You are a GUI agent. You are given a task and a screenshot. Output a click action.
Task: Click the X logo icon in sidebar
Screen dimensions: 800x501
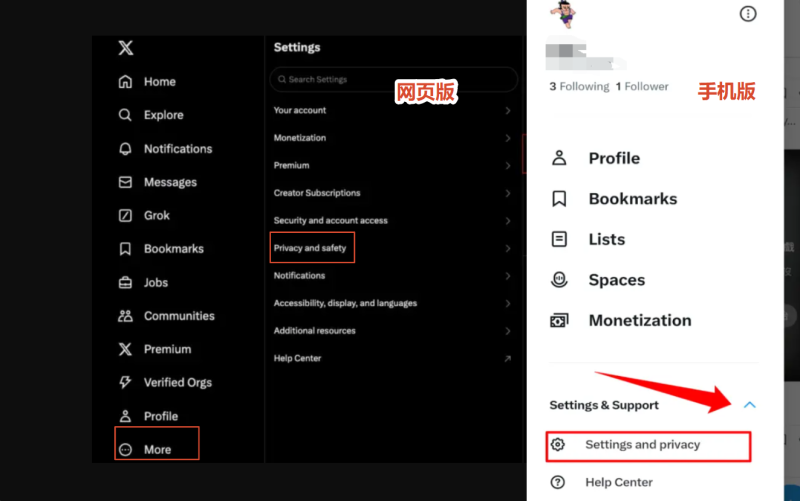click(126, 48)
